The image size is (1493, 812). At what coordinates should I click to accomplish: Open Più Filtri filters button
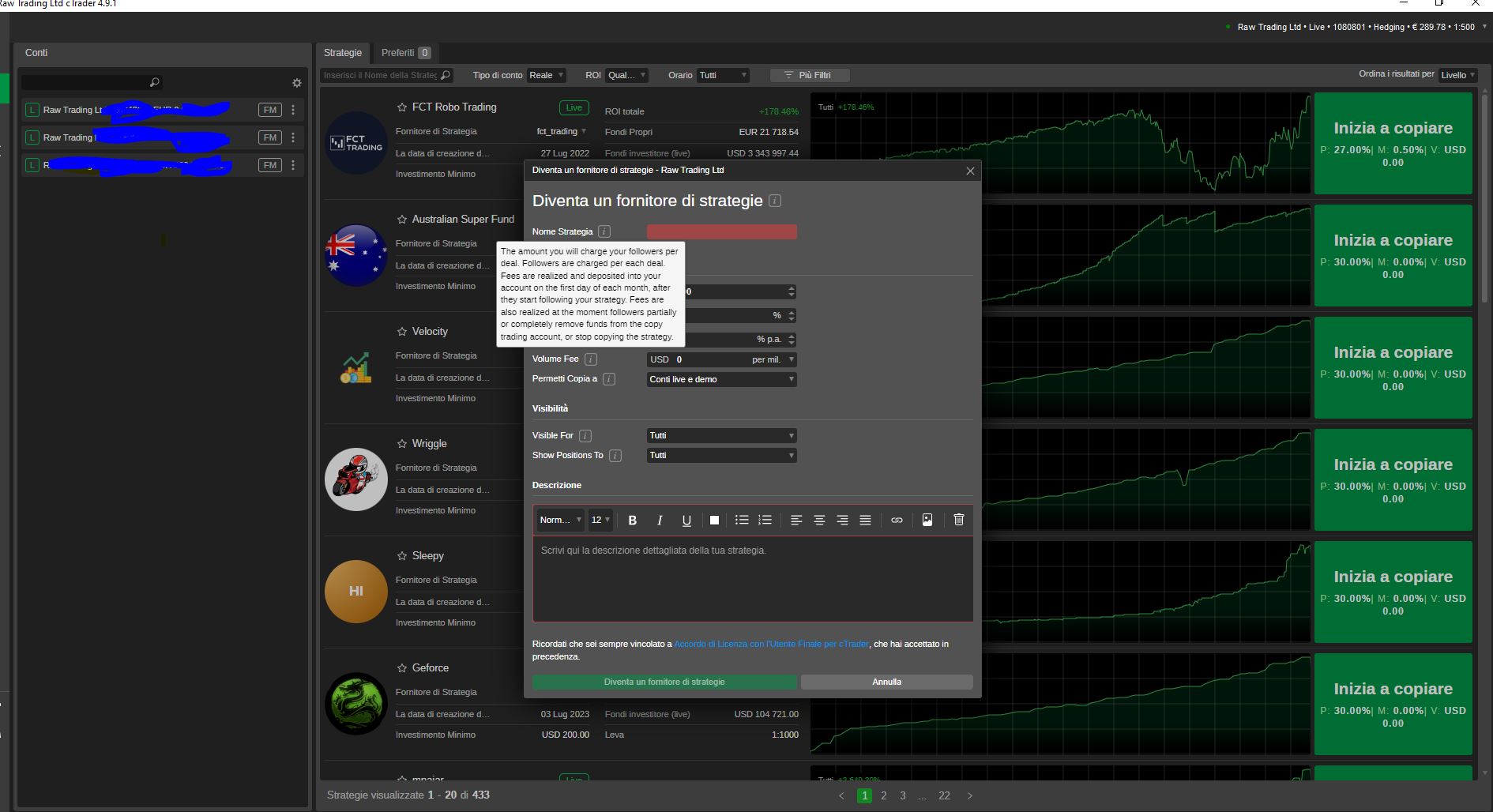tap(810, 75)
